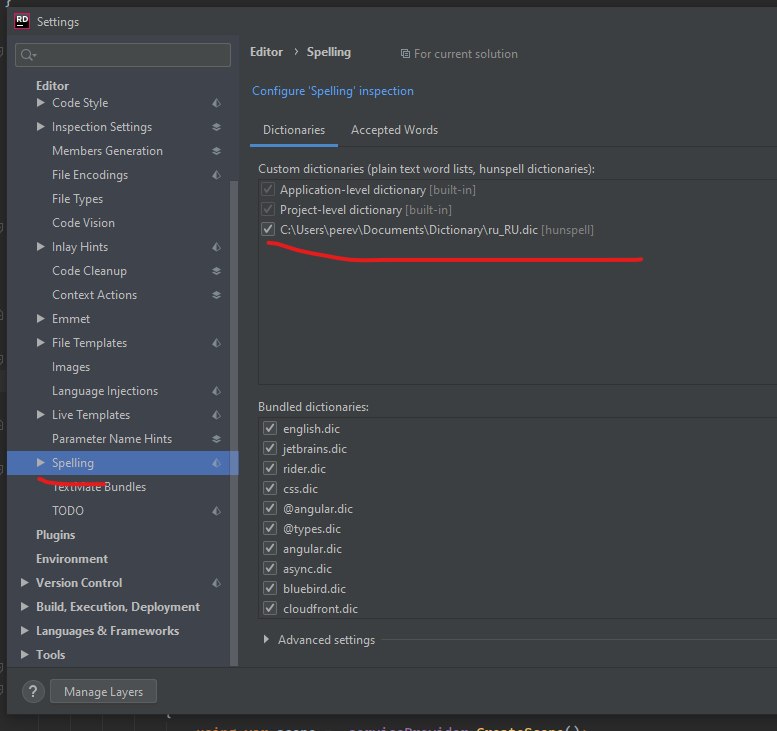Image resolution: width=777 pixels, height=731 pixels.
Task: Toggle the Application-level dictionary checkbox
Action: [268, 189]
